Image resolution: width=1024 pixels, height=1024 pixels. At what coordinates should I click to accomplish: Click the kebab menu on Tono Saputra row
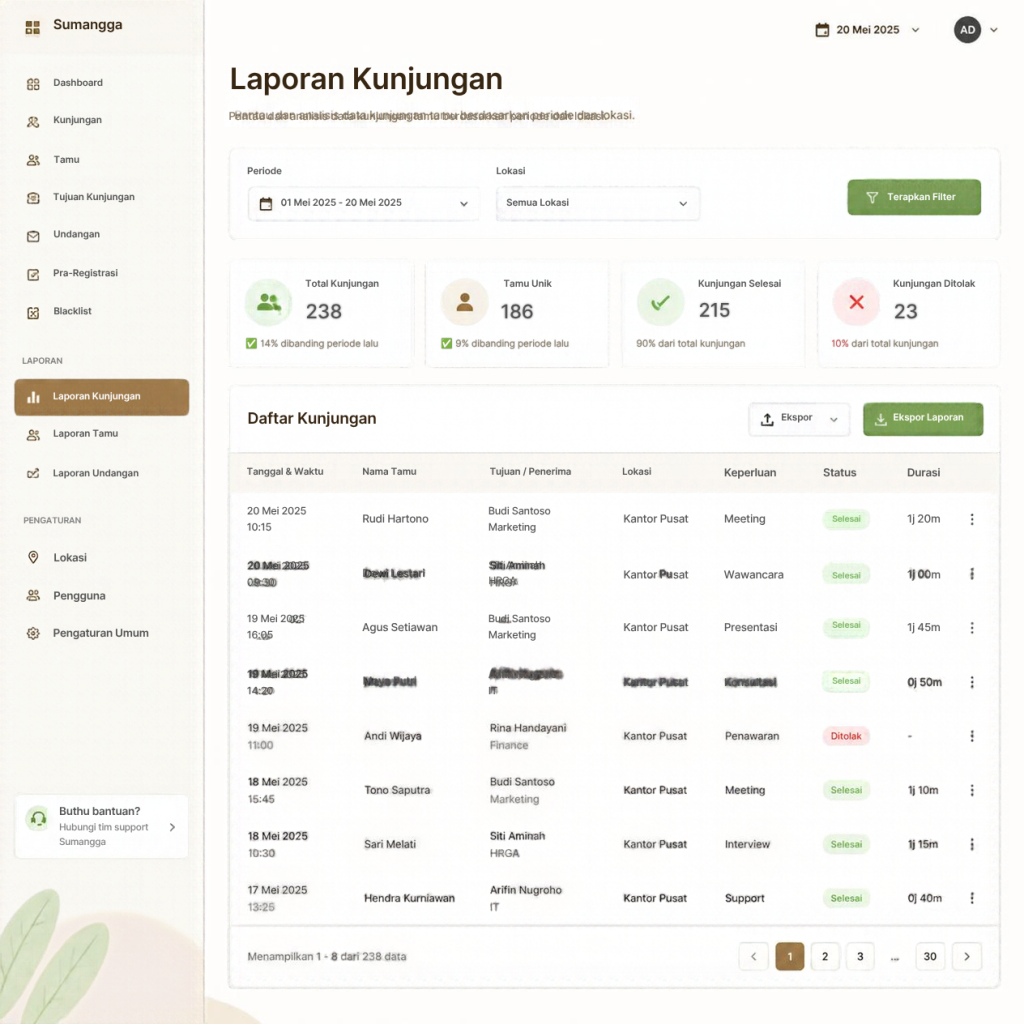pos(972,790)
